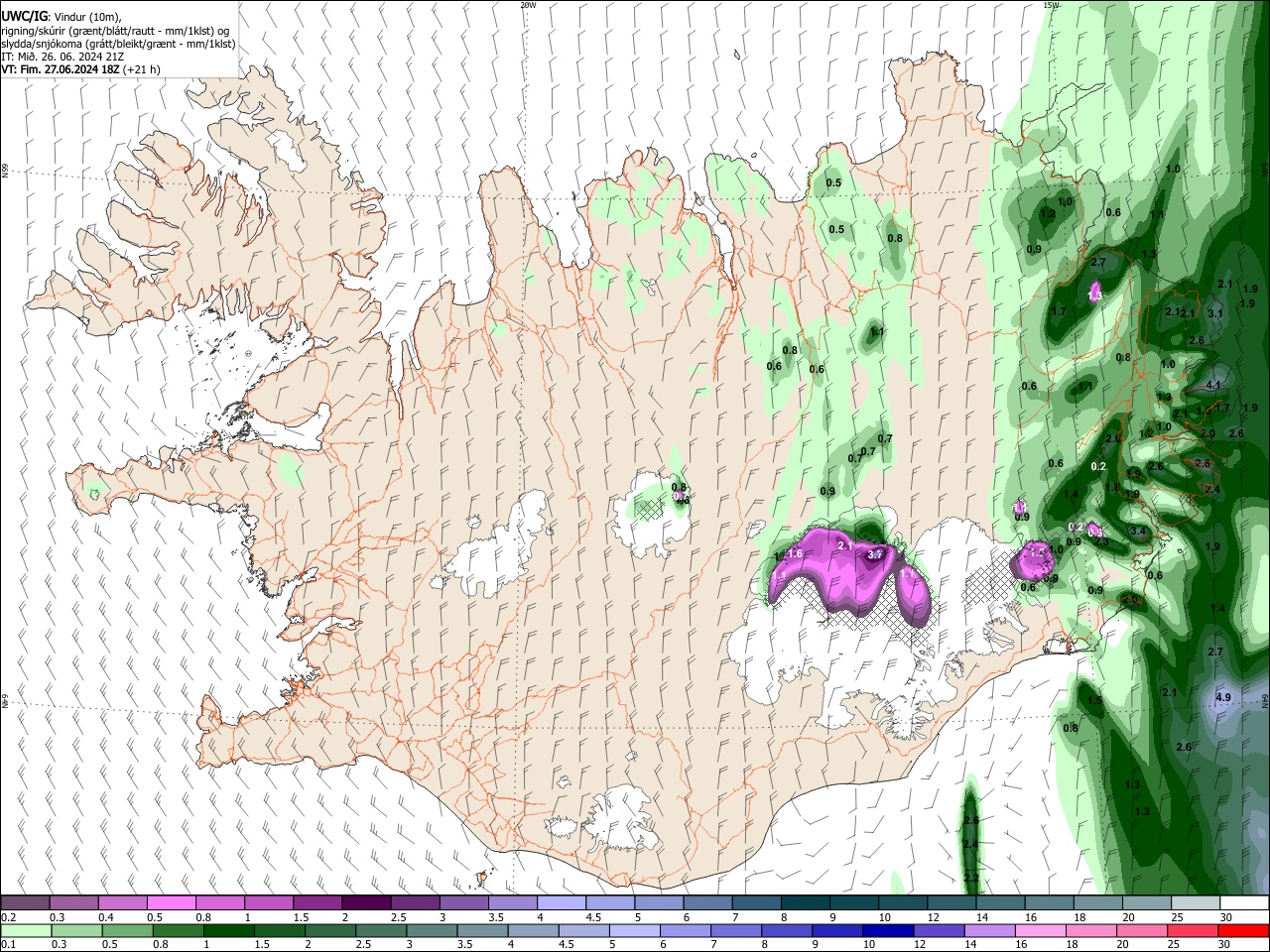Pick the palest green 0.1 rain legend swatch
The image size is (1270, 952).
point(25,930)
